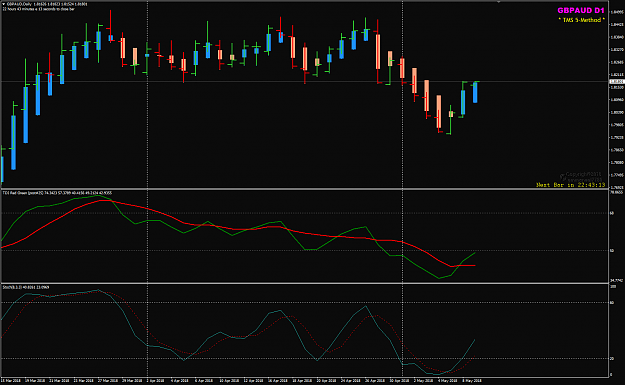The height and width of the screenshot is (385, 625).
Task: Select the TDI Red Green indicator label
Action: pos(57,193)
